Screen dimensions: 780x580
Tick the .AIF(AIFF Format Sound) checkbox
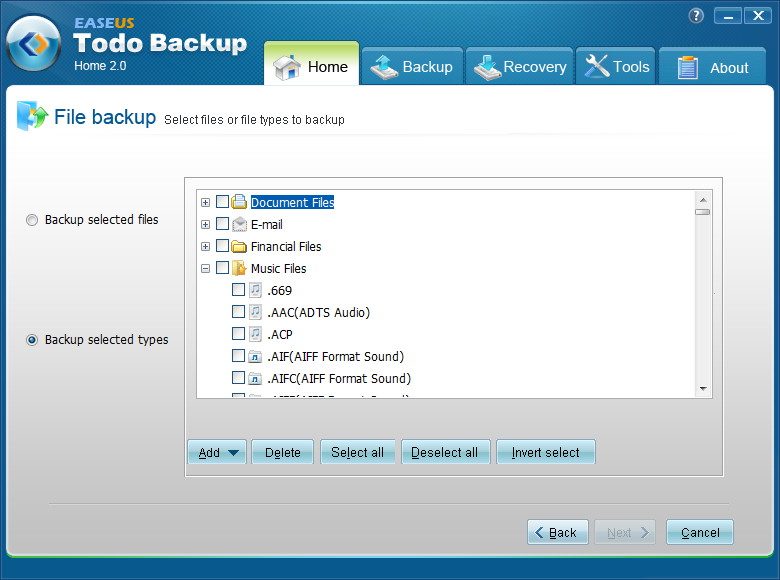pos(238,356)
